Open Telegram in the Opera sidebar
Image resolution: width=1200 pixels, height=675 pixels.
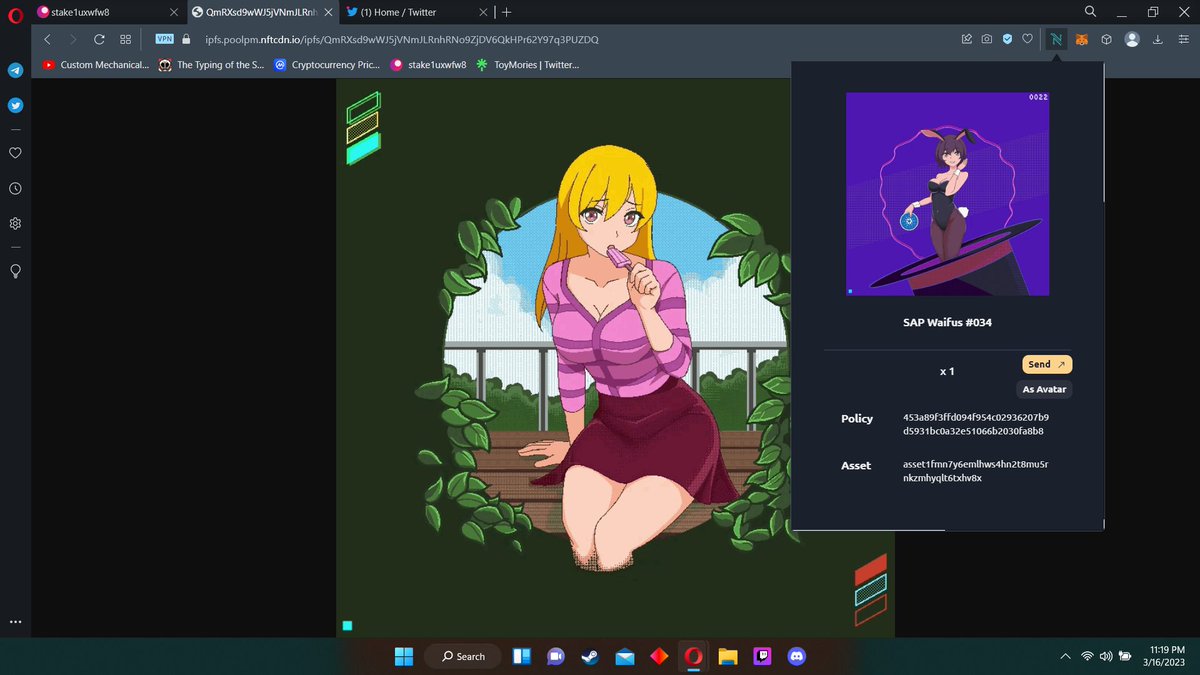point(16,71)
